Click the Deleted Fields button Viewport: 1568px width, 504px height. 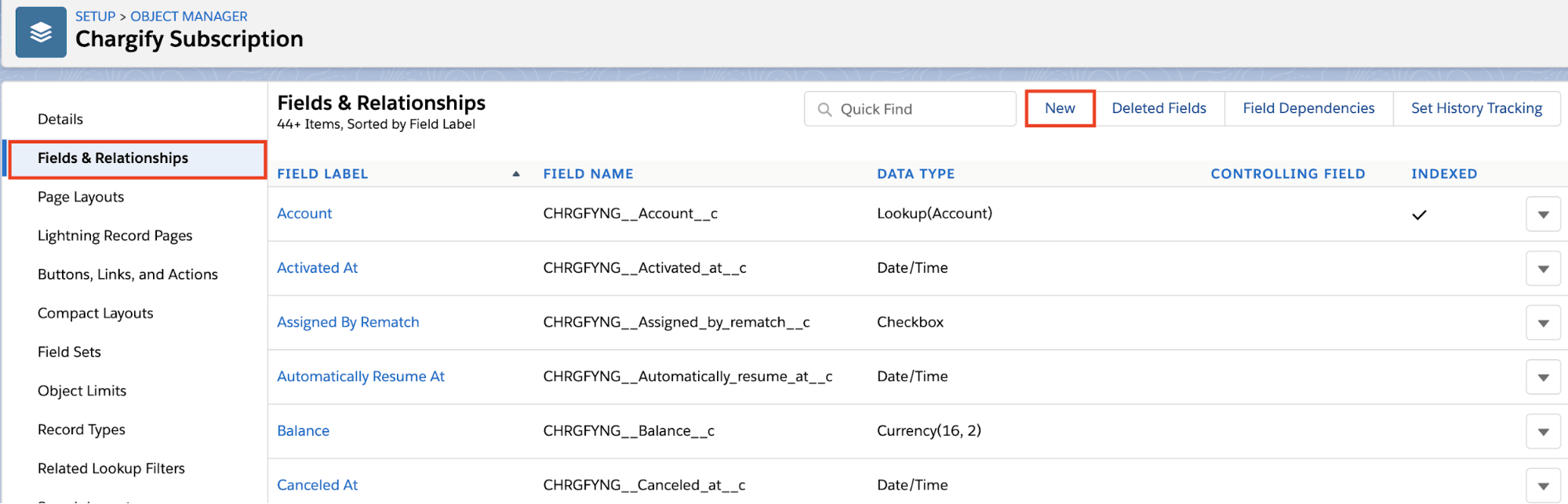point(1159,109)
